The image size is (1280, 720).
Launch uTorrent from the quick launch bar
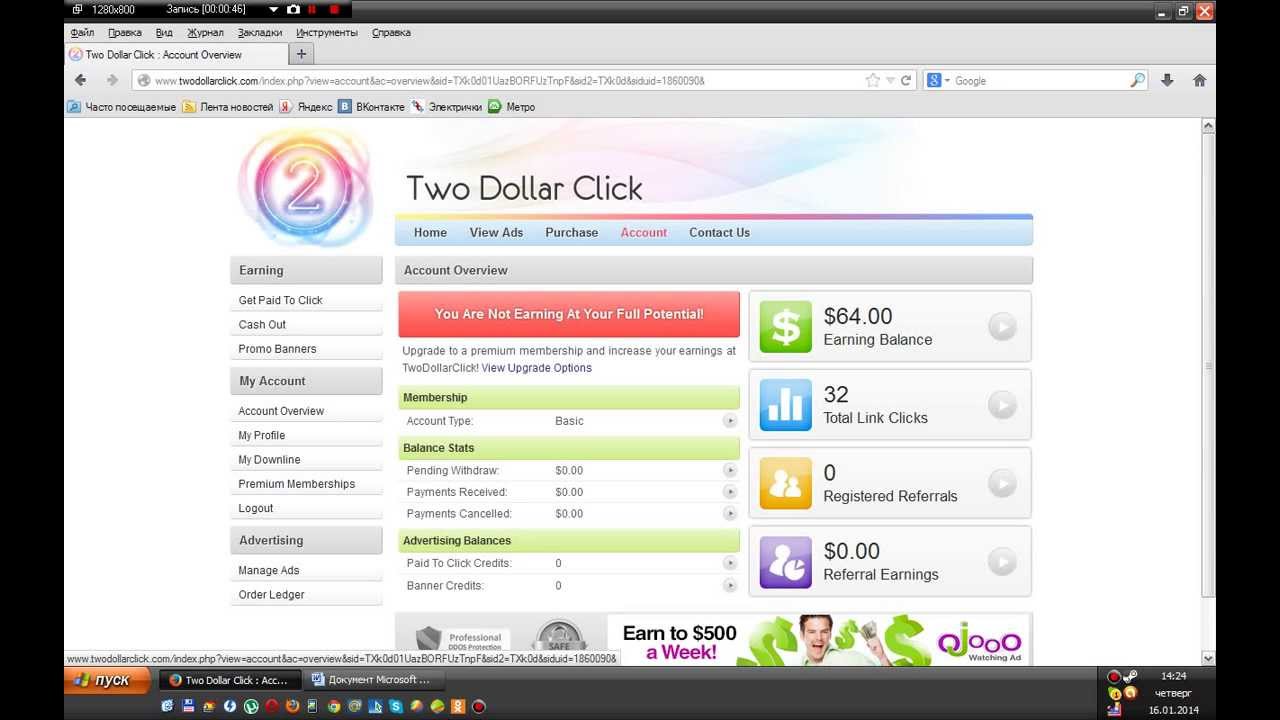click(x=251, y=706)
